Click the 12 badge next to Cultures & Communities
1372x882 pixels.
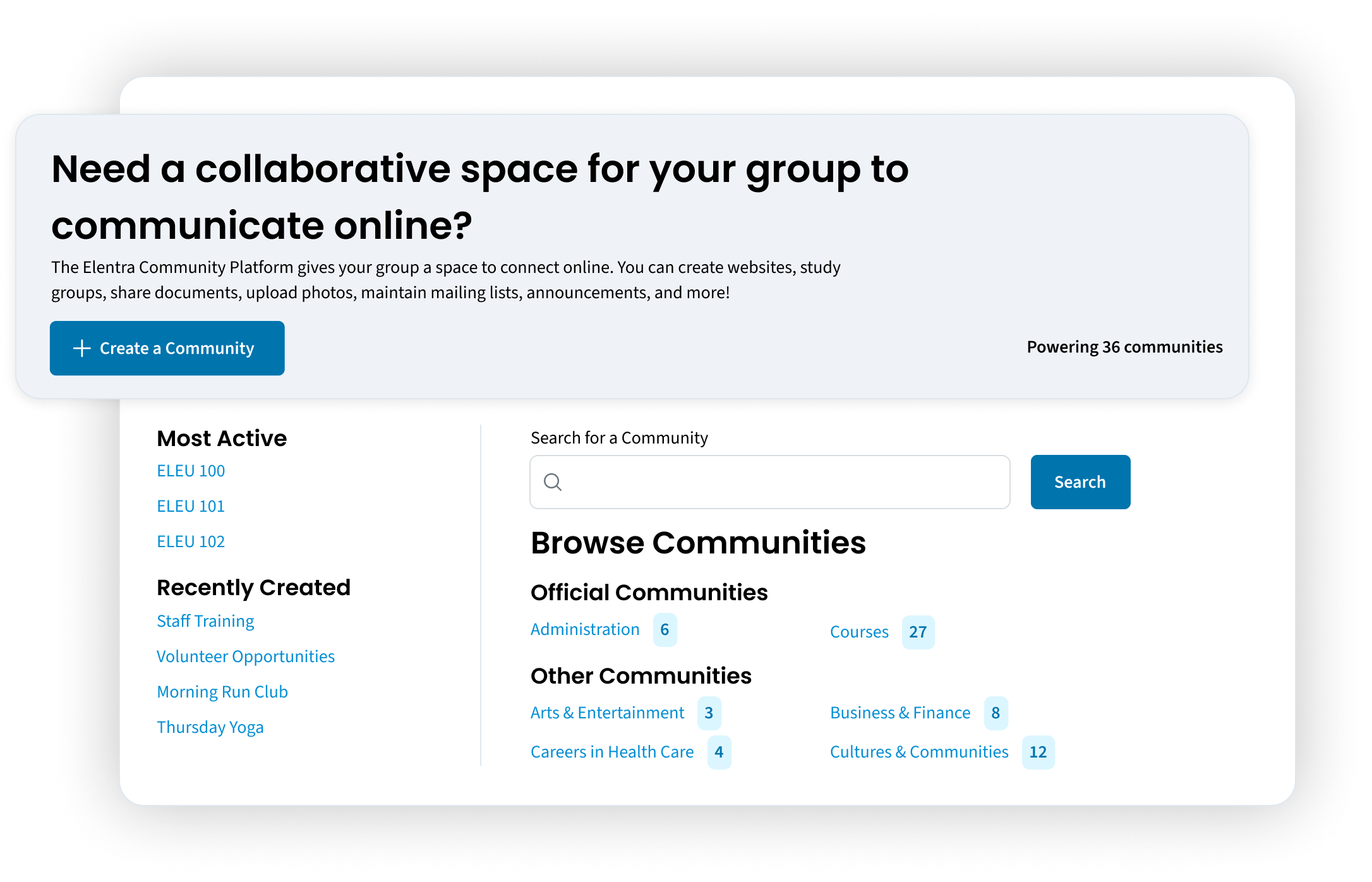[x=1038, y=752]
